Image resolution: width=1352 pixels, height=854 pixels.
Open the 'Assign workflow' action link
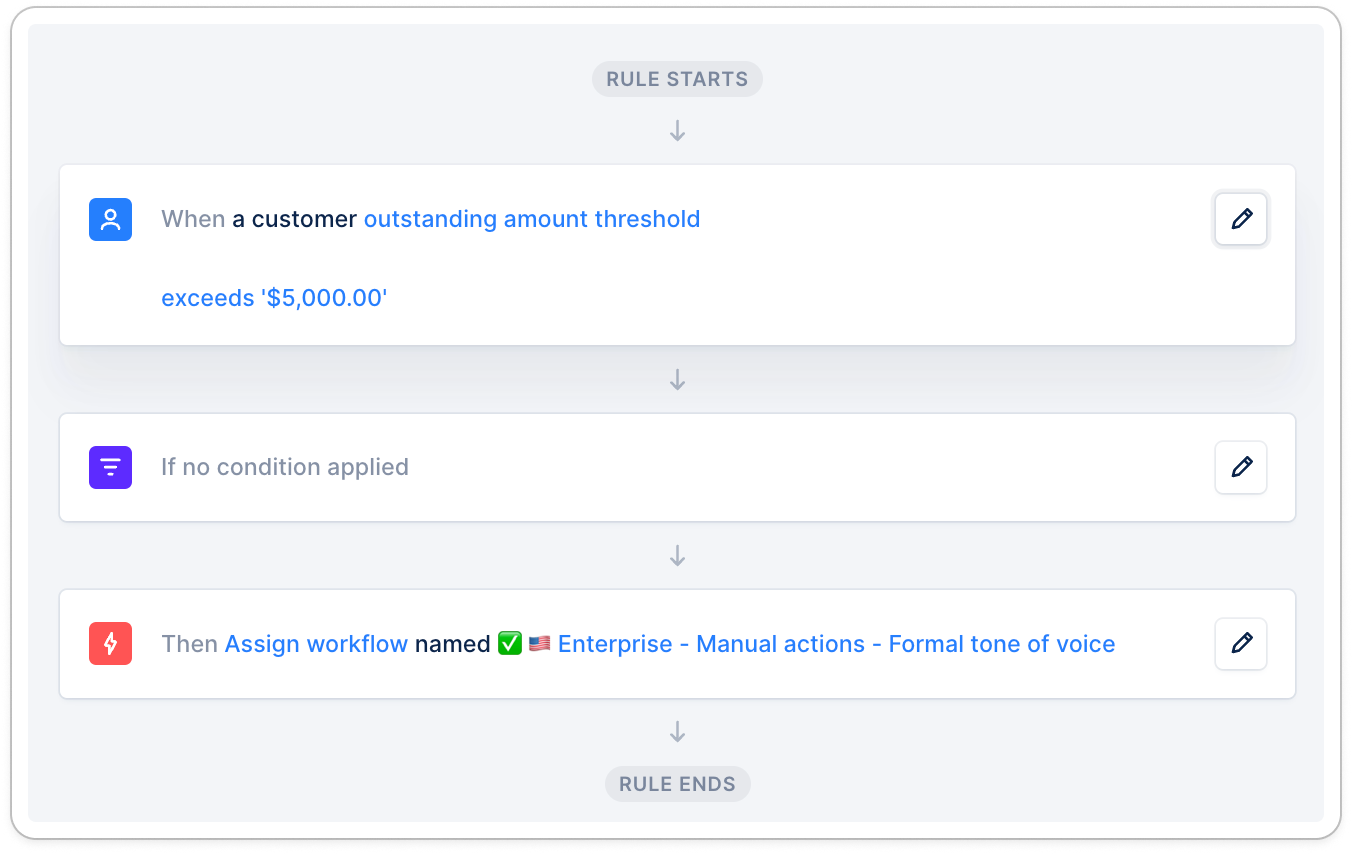pyautogui.click(x=316, y=644)
